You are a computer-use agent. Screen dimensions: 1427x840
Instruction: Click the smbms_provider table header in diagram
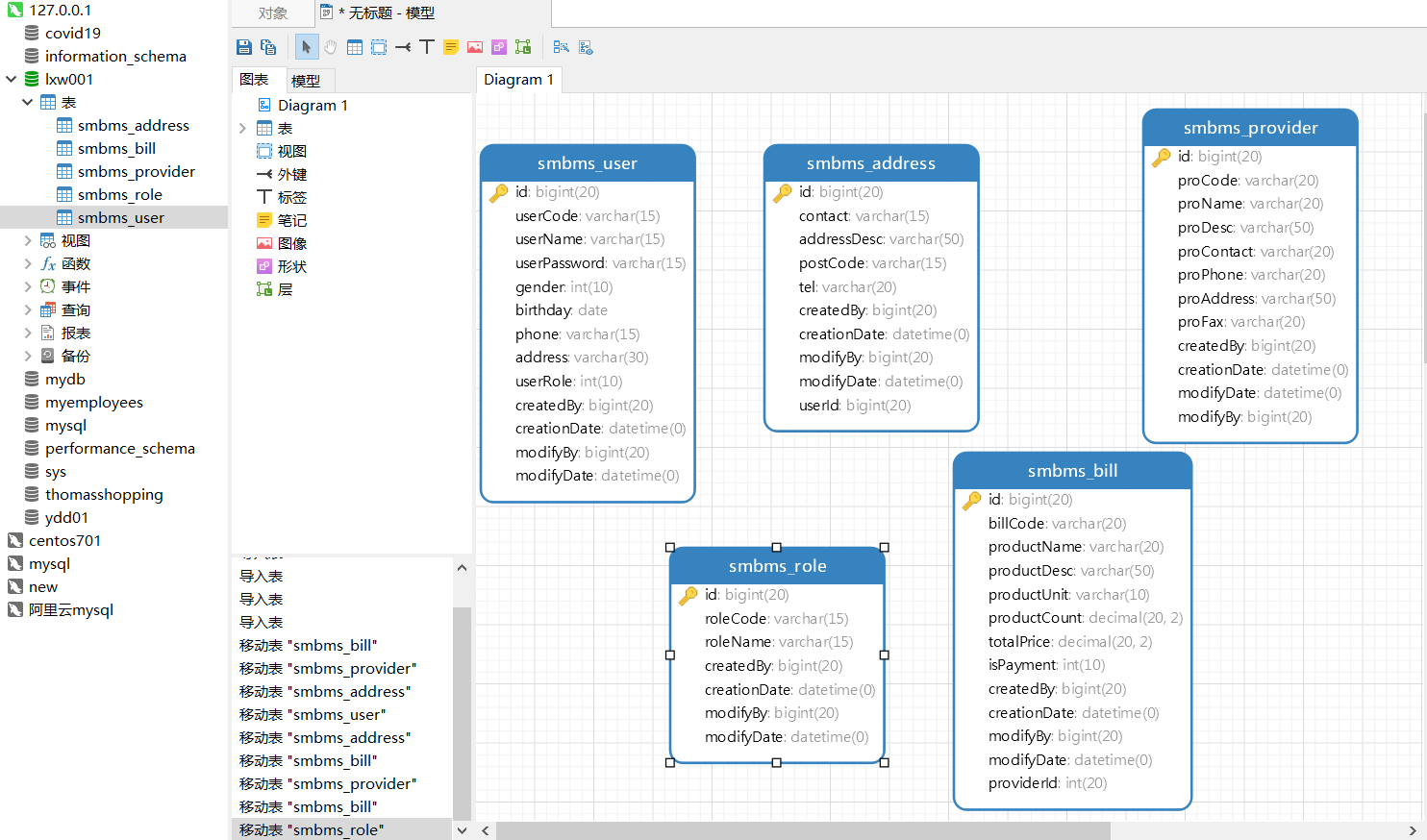click(1250, 128)
